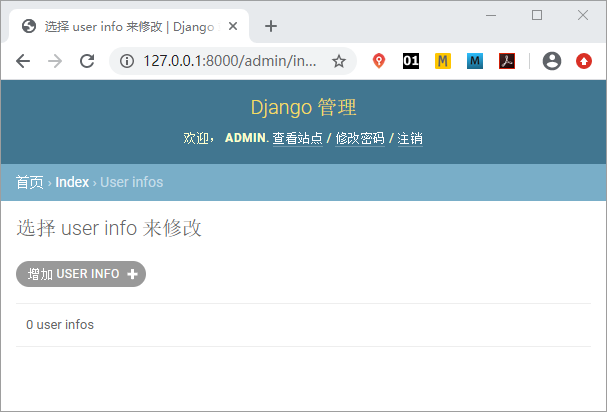Go to 首页 in the breadcrumb
Viewport: 607px width, 412px height.
30,182
